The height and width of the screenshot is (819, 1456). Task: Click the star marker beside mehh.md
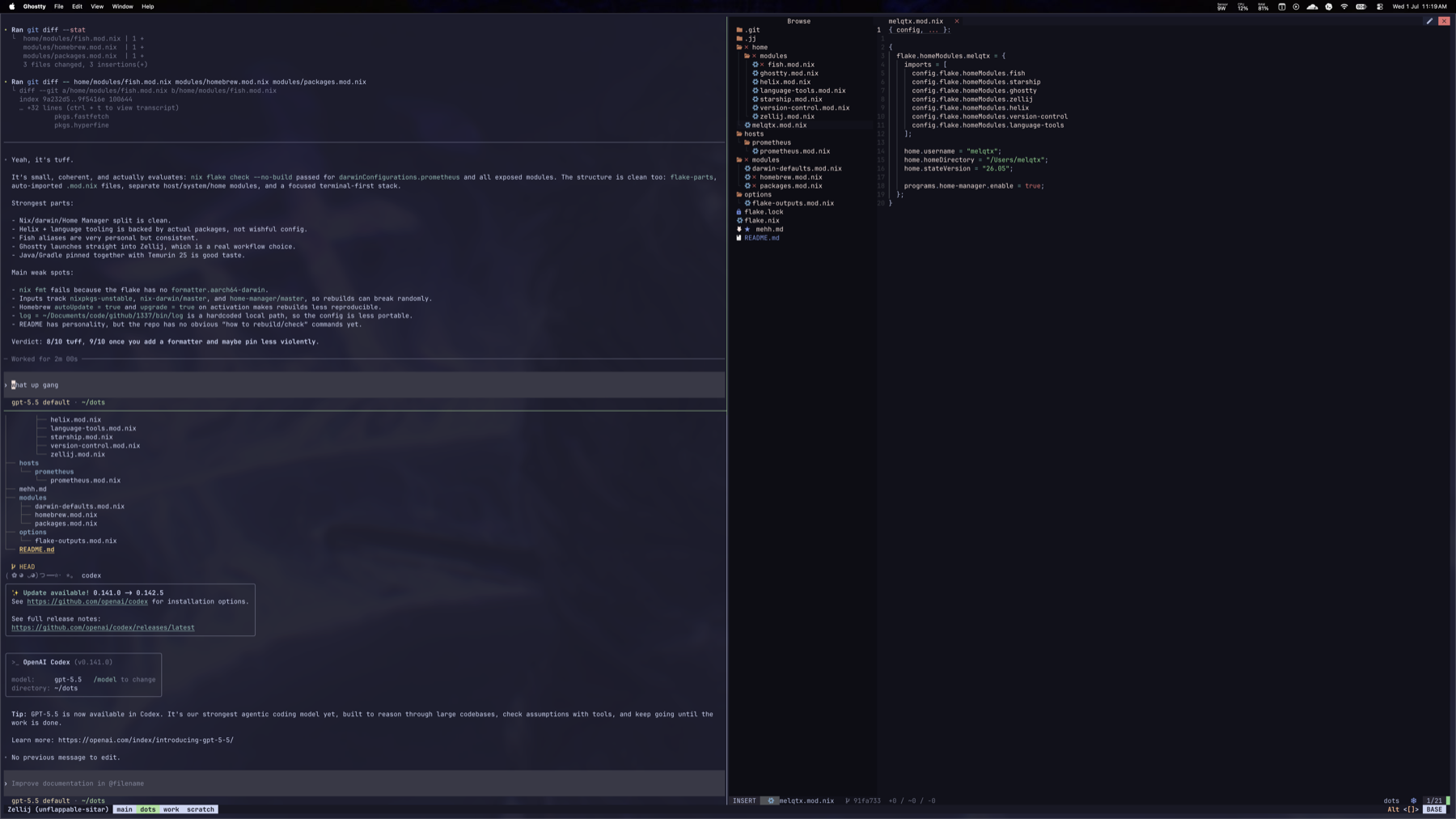(747, 229)
